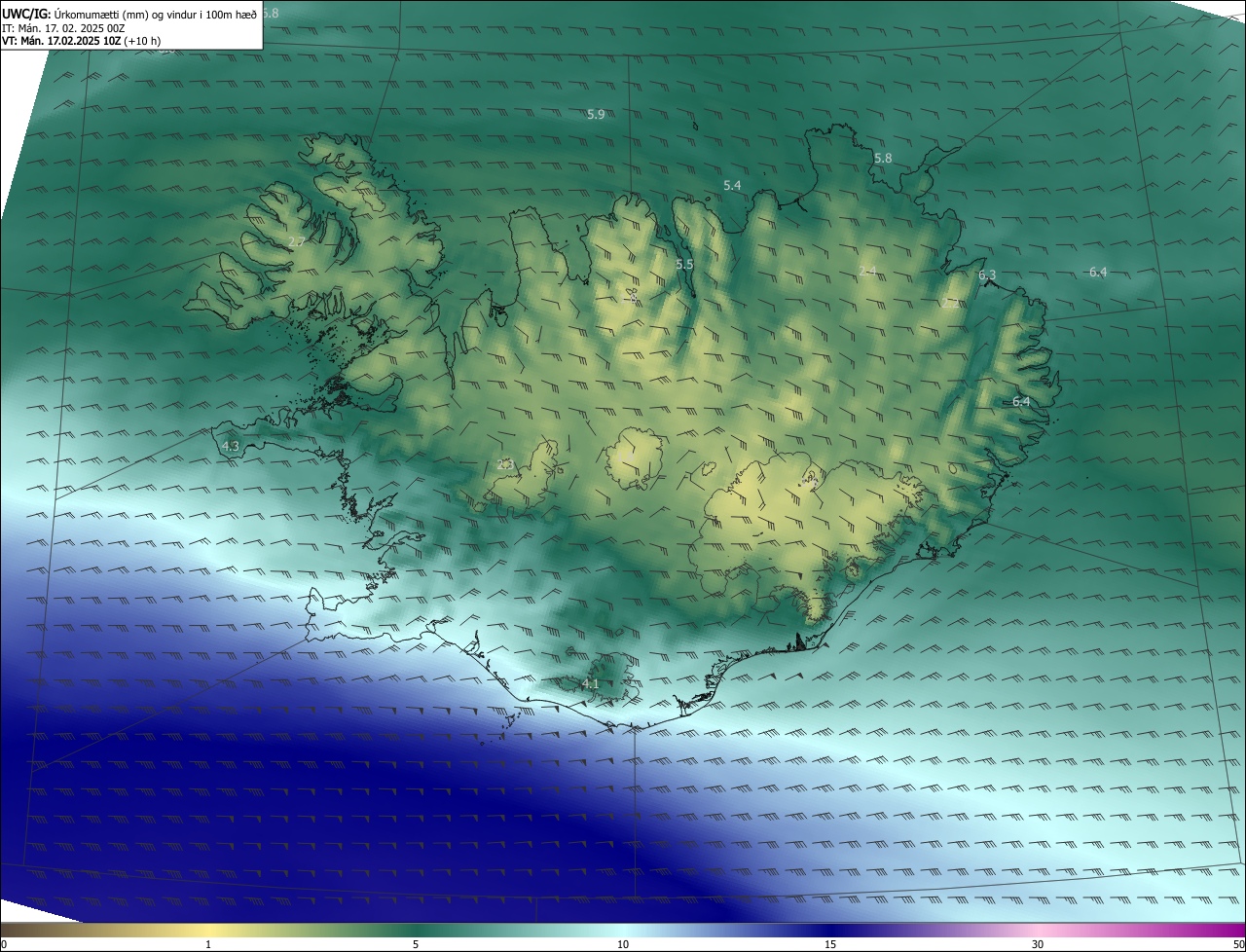Click the 2.7 value over the Westfjords
This screenshot has width=1246, height=952.
tap(297, 241)
